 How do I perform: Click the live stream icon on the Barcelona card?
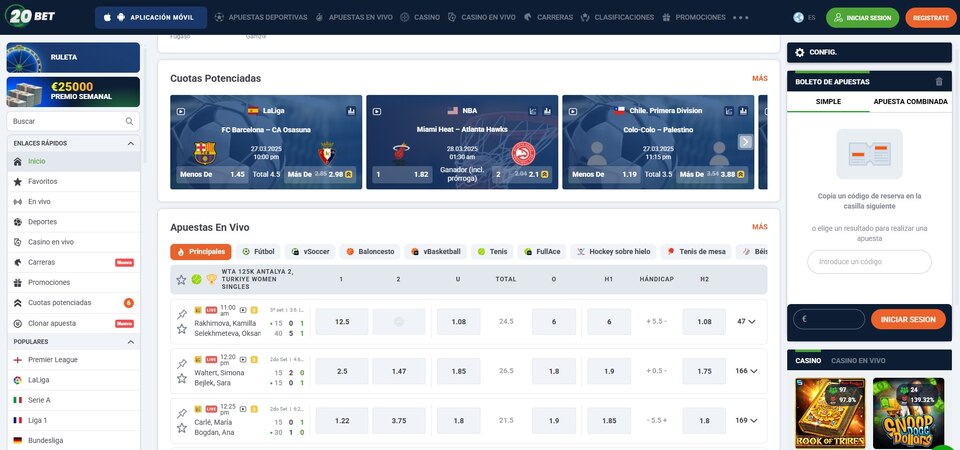coord(181,111)
